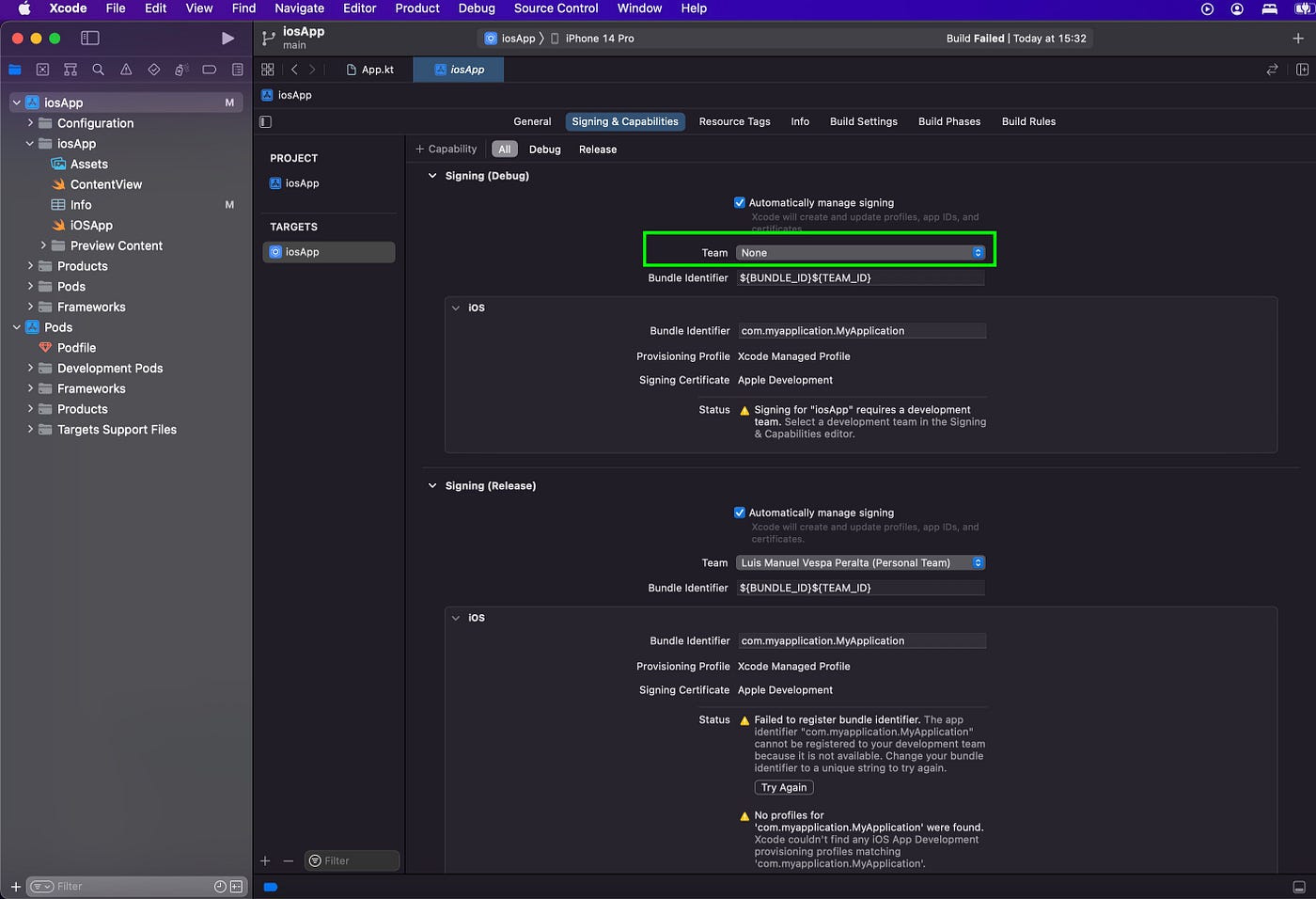Toggle recent files filter clock icon

tap(220, 886)
